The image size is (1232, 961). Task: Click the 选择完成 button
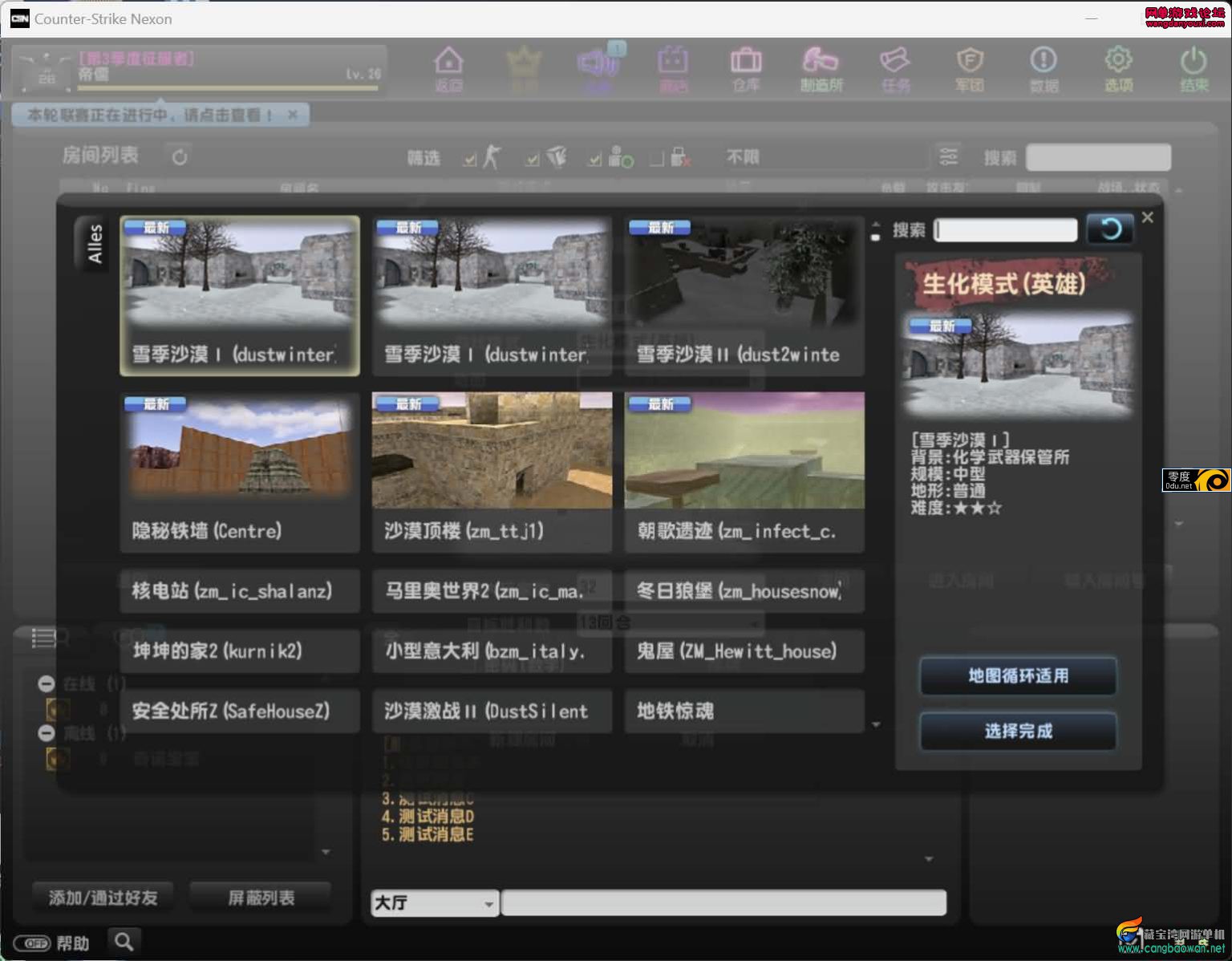click(x=1018, y=731)
